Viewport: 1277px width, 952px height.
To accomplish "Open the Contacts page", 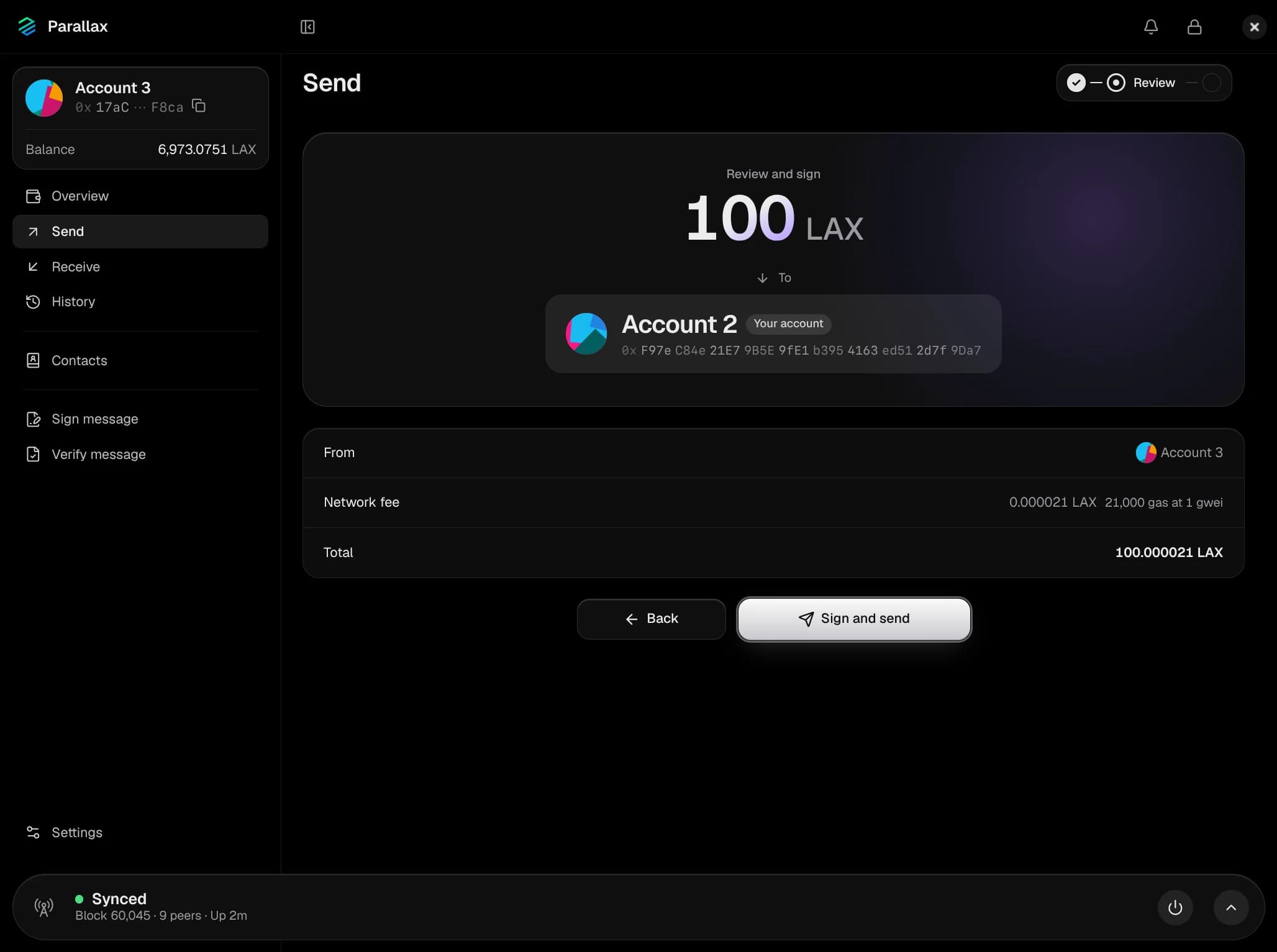I will click(x=140, y=360).
